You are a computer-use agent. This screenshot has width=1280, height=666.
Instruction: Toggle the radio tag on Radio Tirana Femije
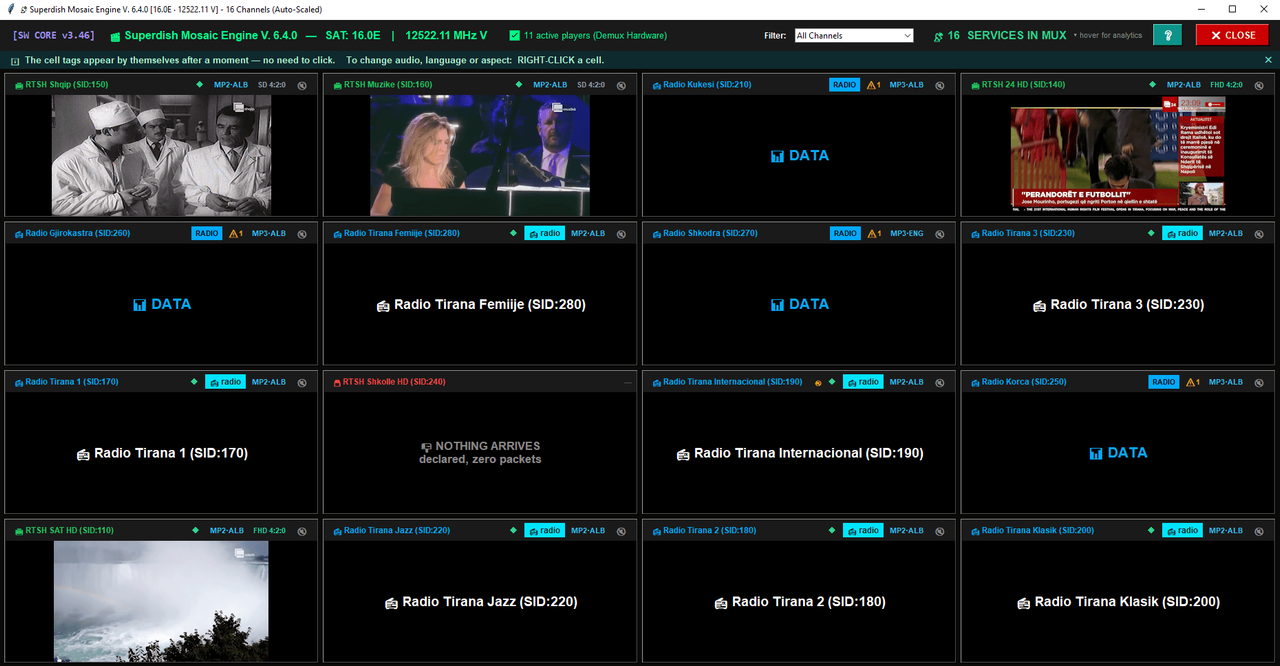pyautogui.click(x=544, y=234)
